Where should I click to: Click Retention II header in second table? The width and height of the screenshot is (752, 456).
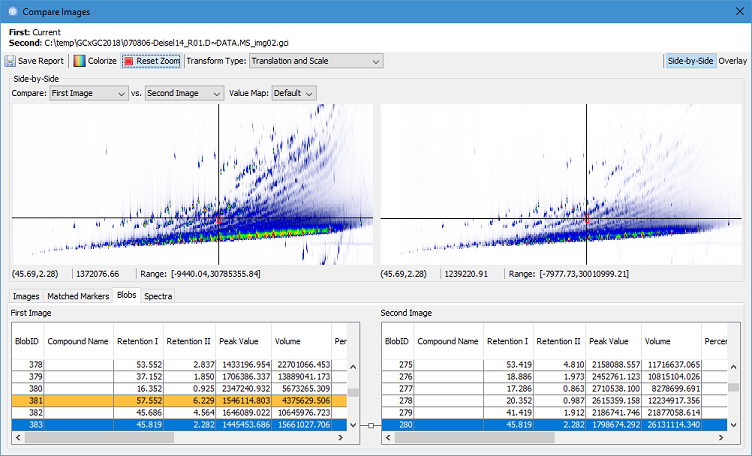(x=560, y=341)
